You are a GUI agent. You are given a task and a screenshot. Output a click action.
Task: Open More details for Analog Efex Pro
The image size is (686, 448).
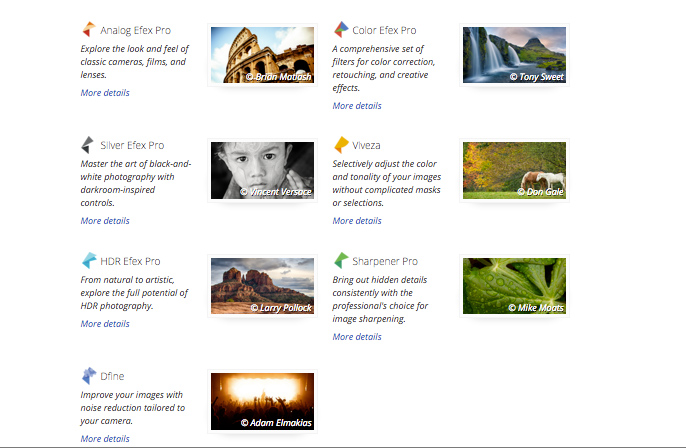[105, 93]
